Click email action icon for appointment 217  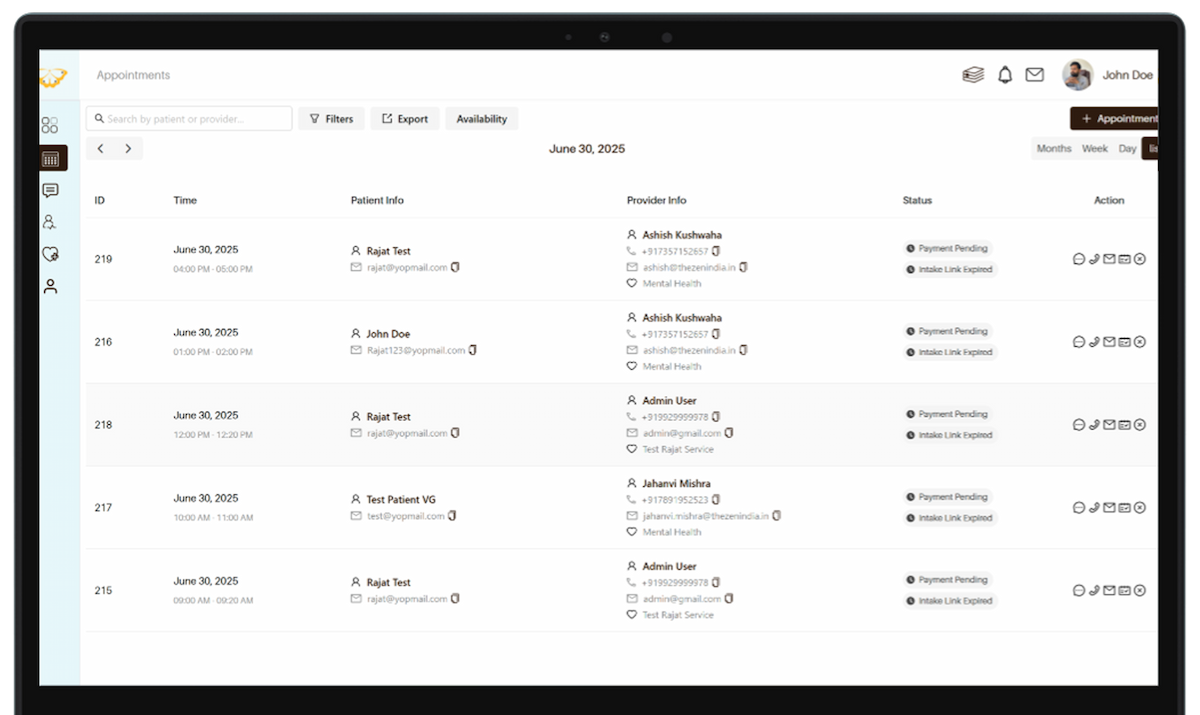pos(1109,508)
